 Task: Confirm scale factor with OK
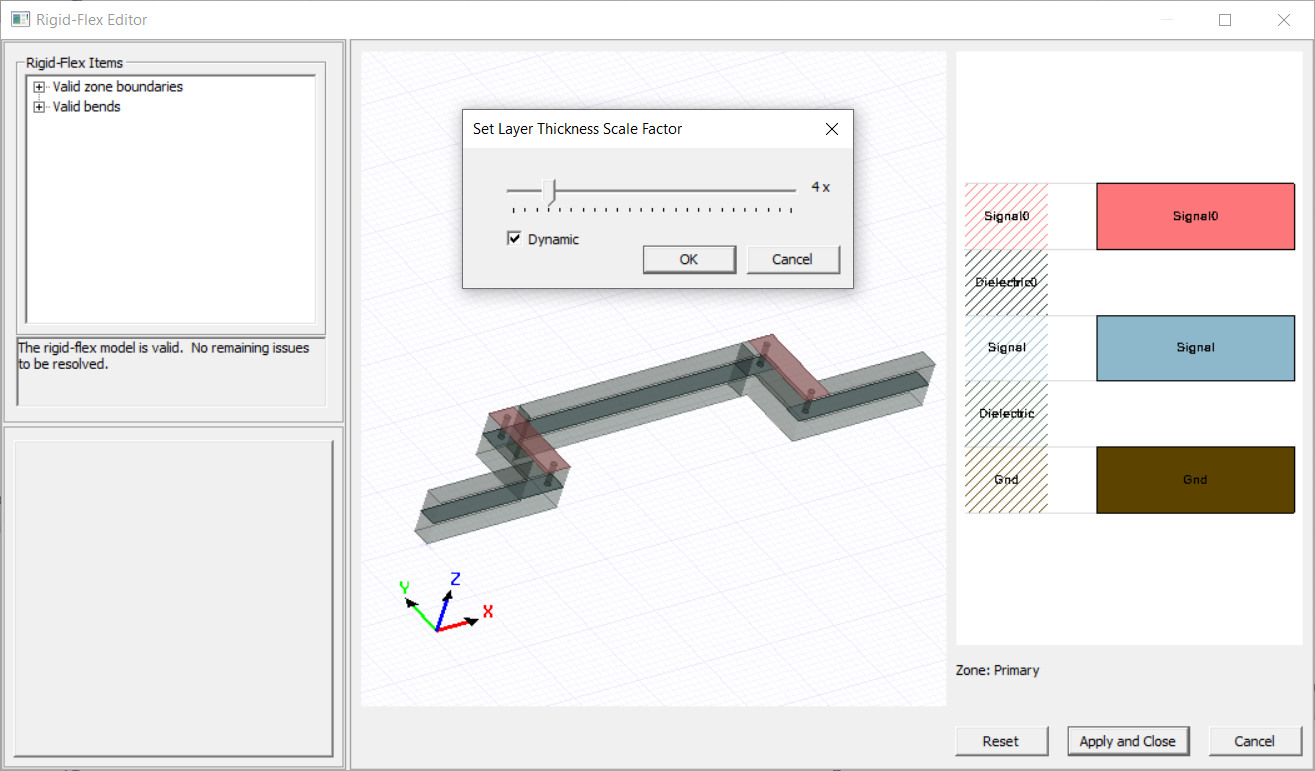click(689, 259)
